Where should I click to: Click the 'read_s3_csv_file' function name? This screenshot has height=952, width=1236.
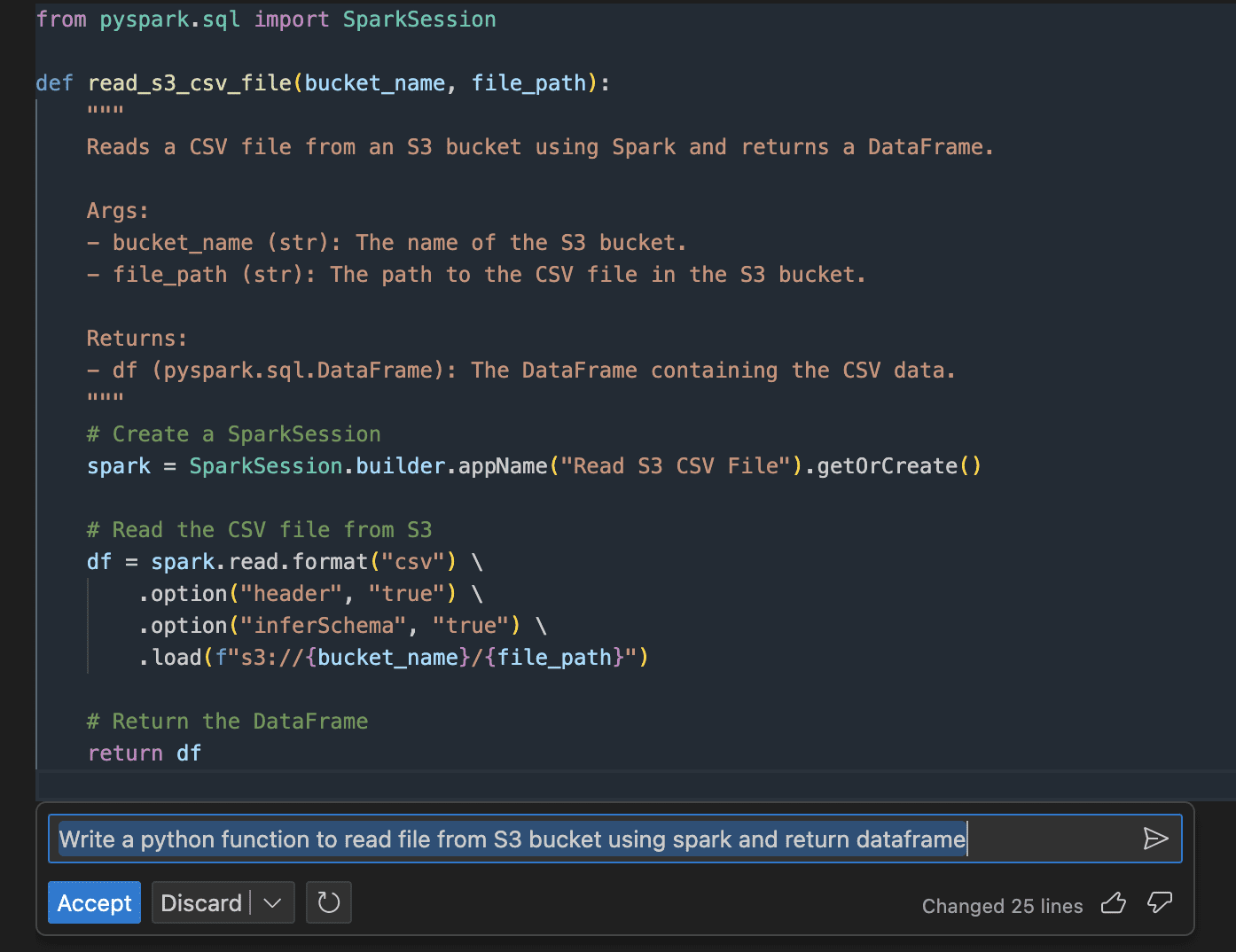189,83
